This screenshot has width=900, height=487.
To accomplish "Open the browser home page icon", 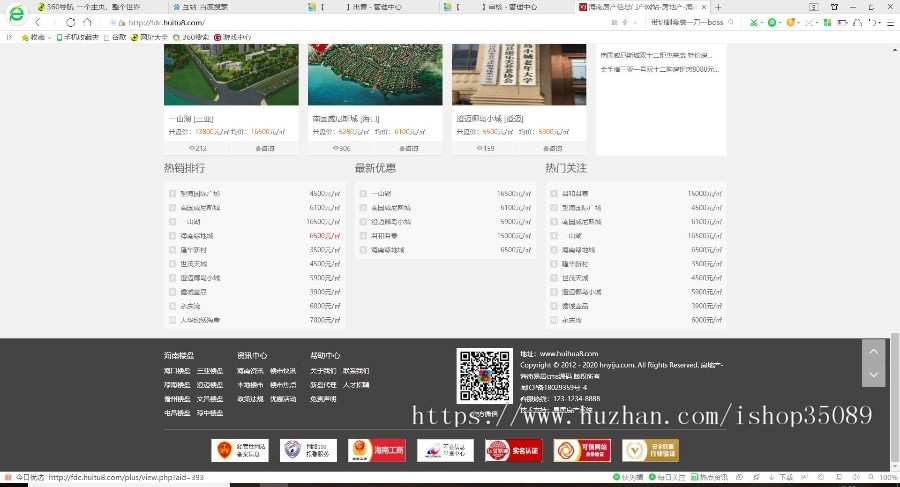I will point(87,22).
